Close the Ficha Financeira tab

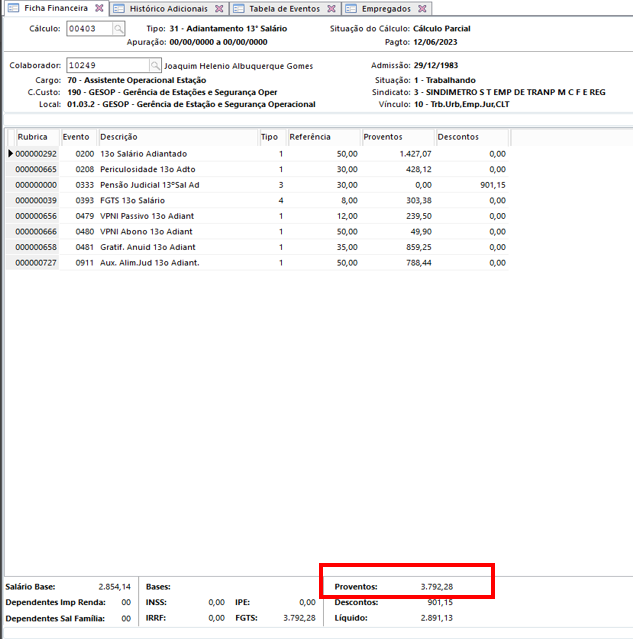click(99, 8)
